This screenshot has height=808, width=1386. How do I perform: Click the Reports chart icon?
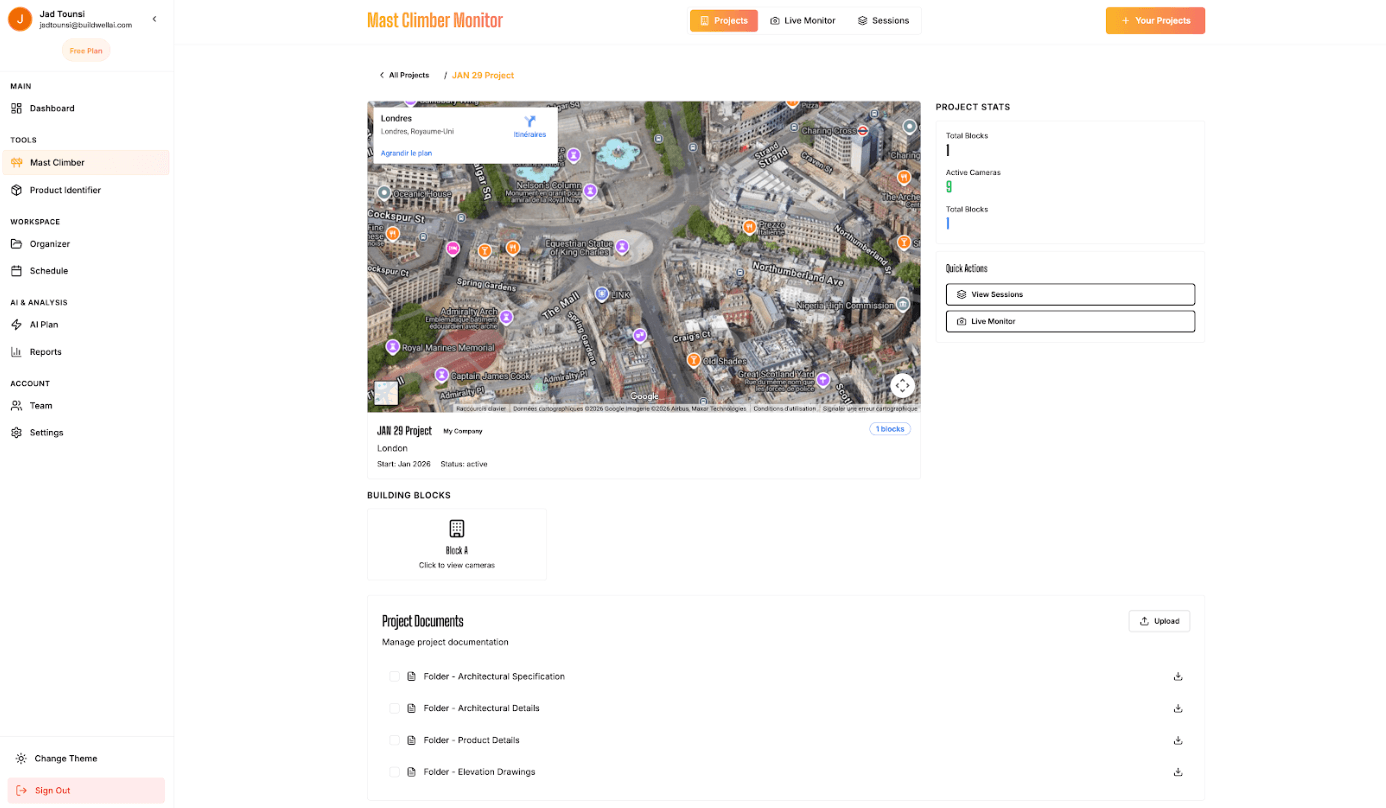click(x=17, y=352)
